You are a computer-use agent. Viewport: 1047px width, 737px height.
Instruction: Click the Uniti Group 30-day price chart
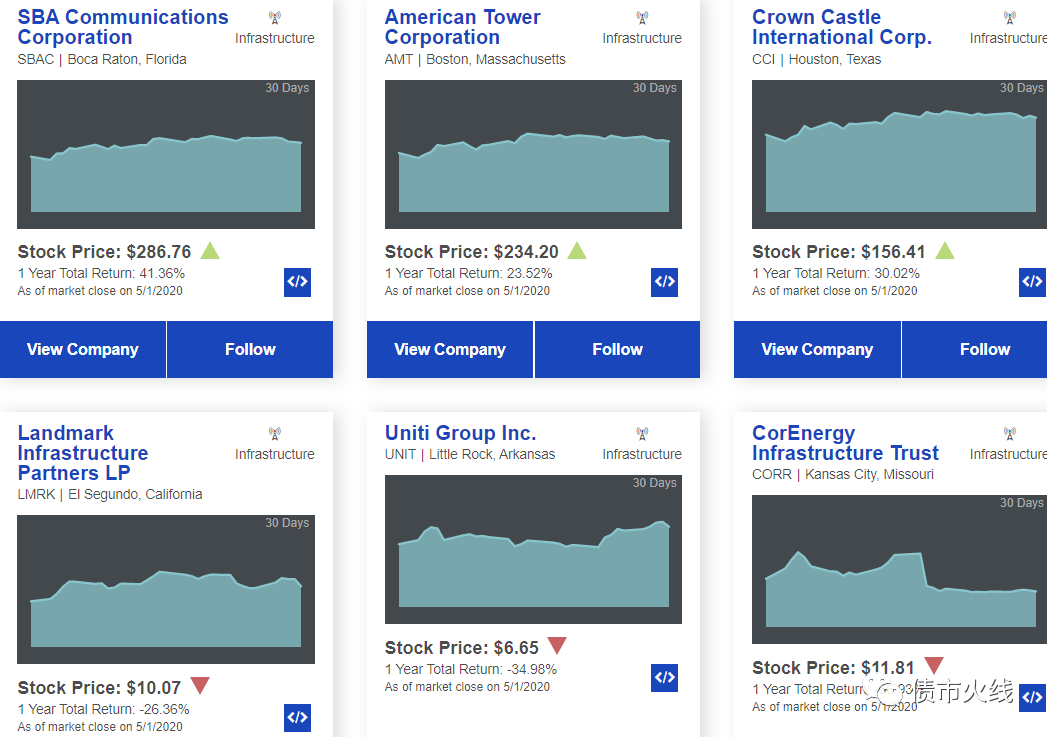pyautogui.click(x=533, y=549)
